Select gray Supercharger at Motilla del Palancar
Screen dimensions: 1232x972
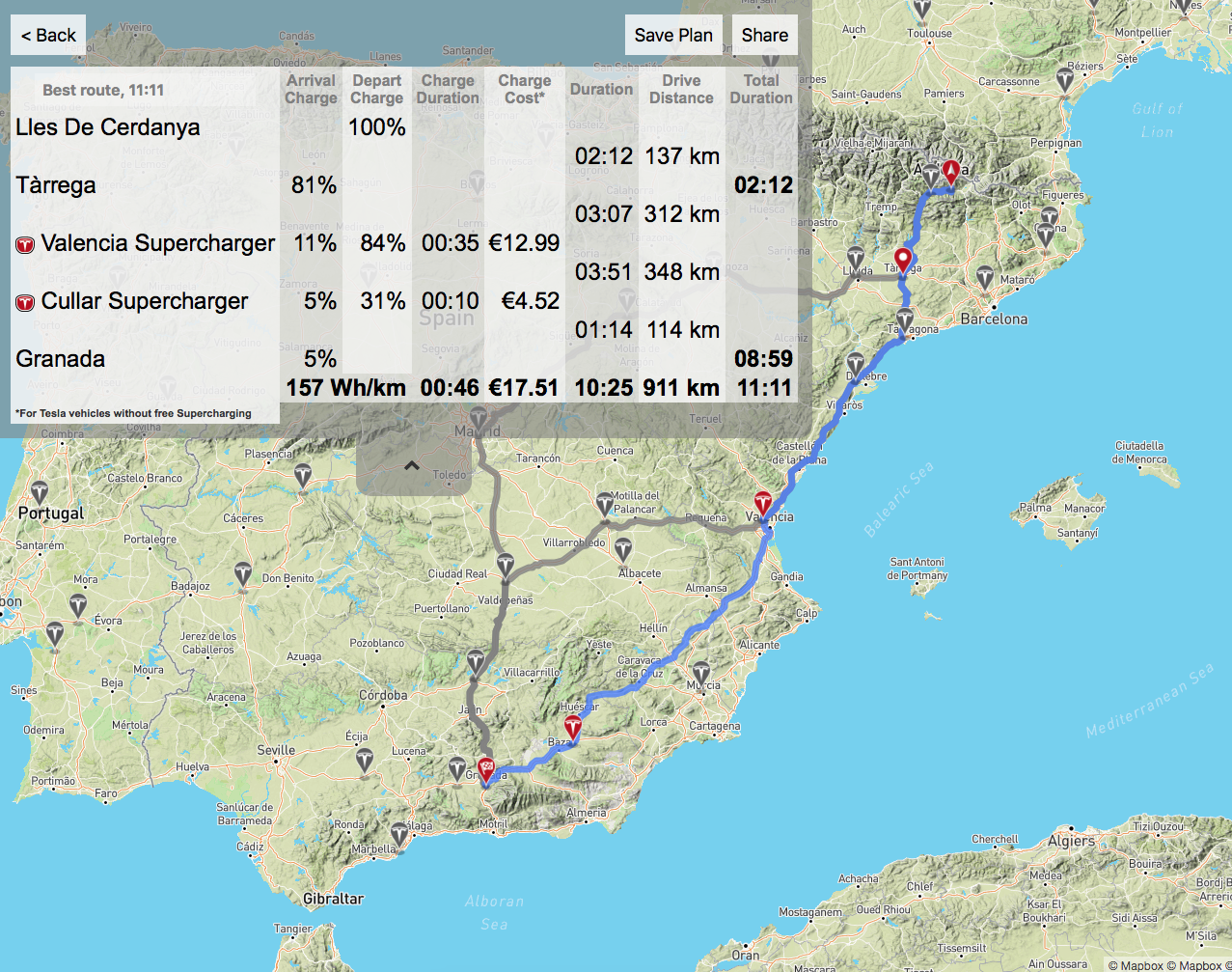pos(605,503)
